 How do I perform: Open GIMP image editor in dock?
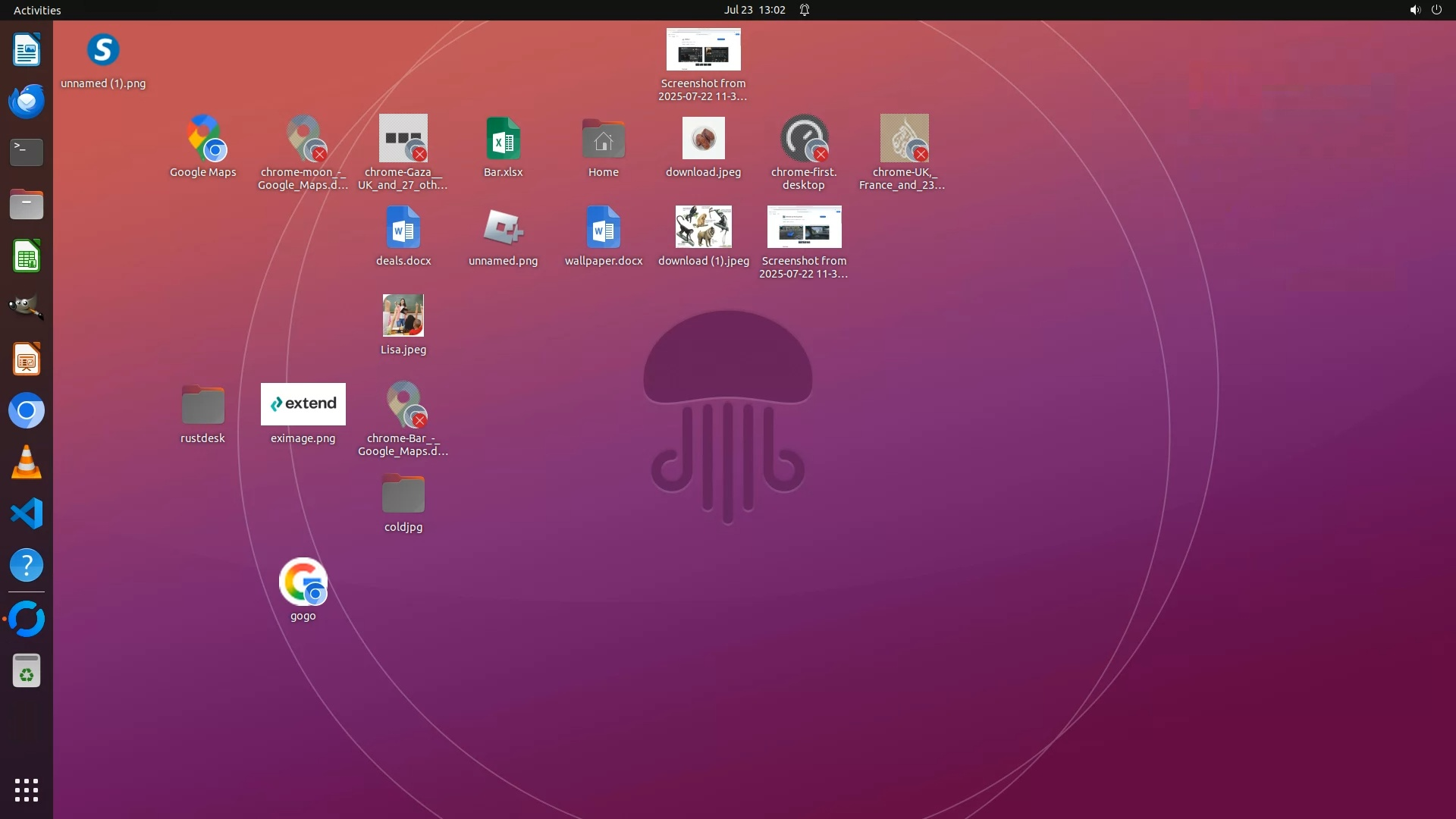click(27, 307)
